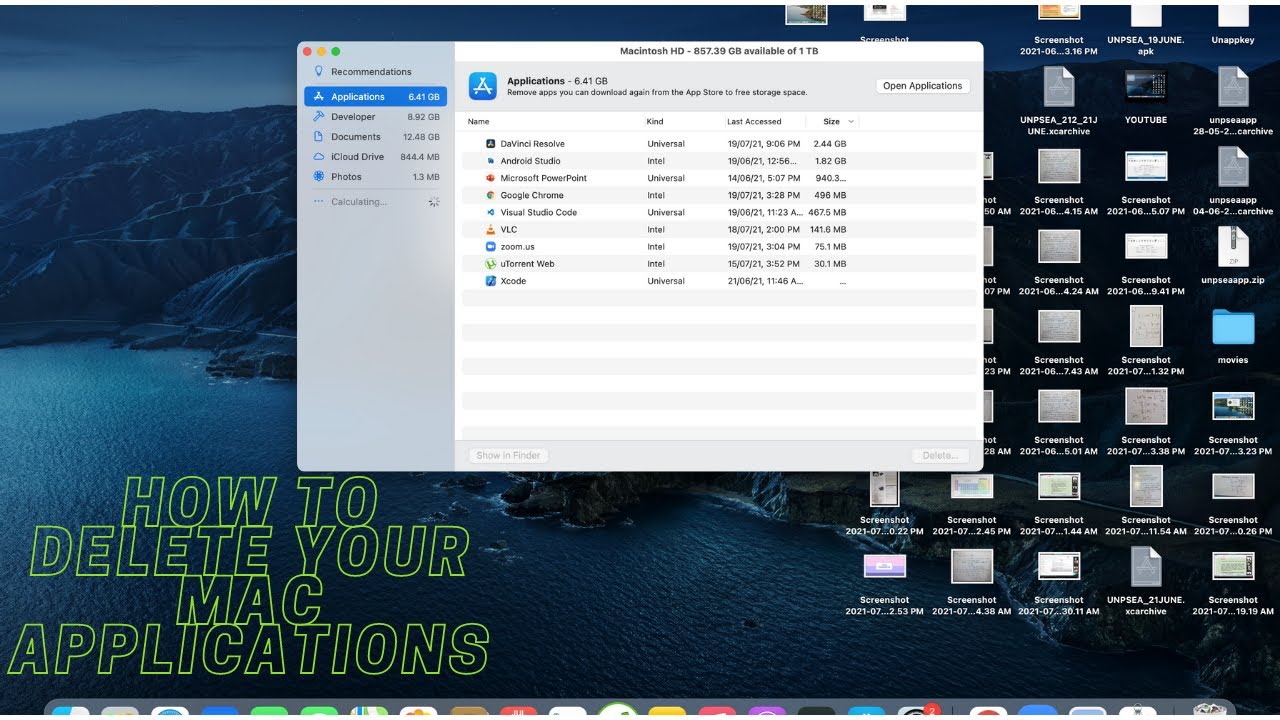Click the Show in Finder button
This screenshot has height=720, width=1280.
click(508, 455)
